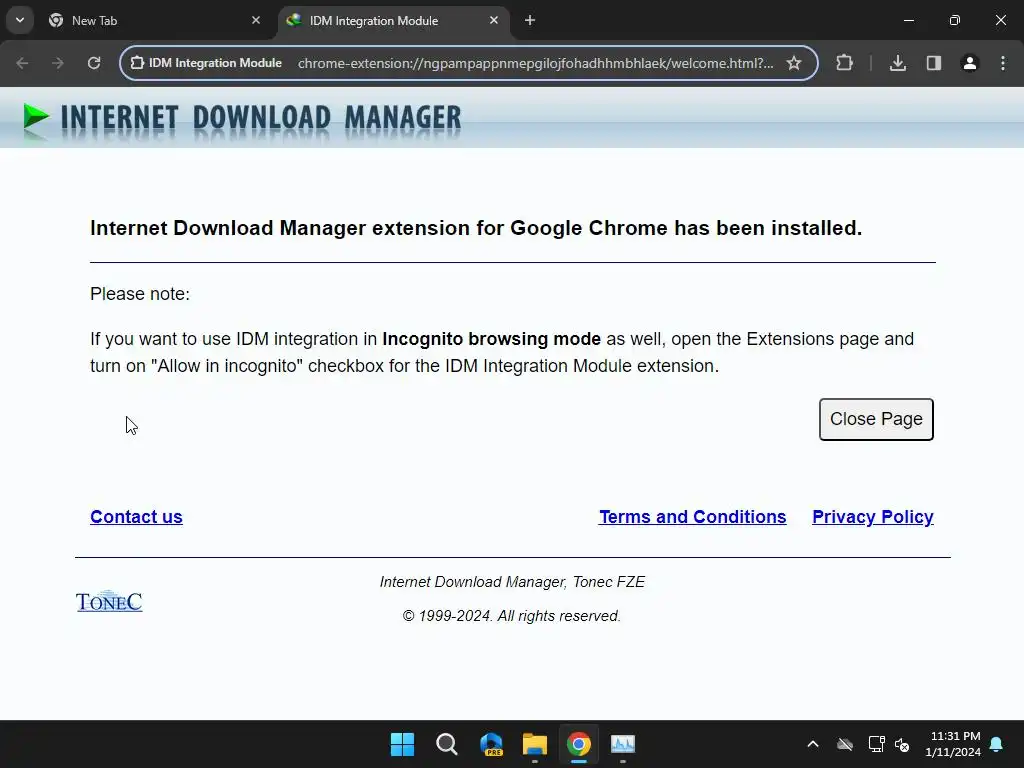Image resolution: width=1024 pixels, height=768 pixels.
Task: Open the Privacy Policy link
Action: tap(872, 517)
